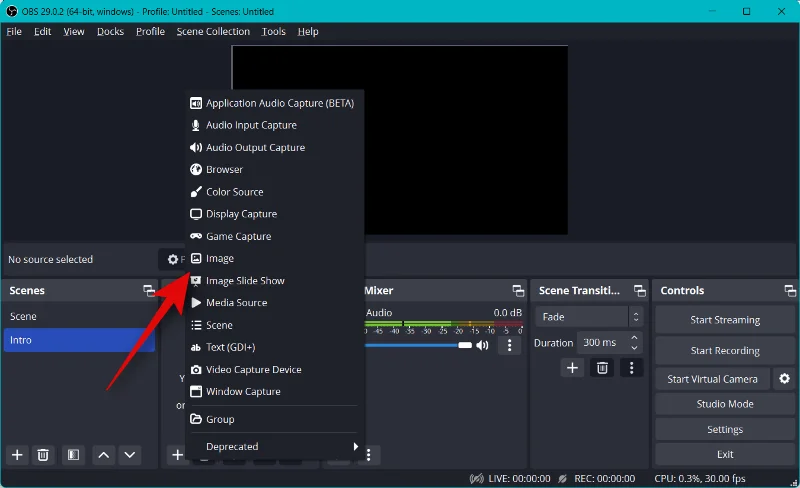Choose Image Slide Show source

point(274,281)
